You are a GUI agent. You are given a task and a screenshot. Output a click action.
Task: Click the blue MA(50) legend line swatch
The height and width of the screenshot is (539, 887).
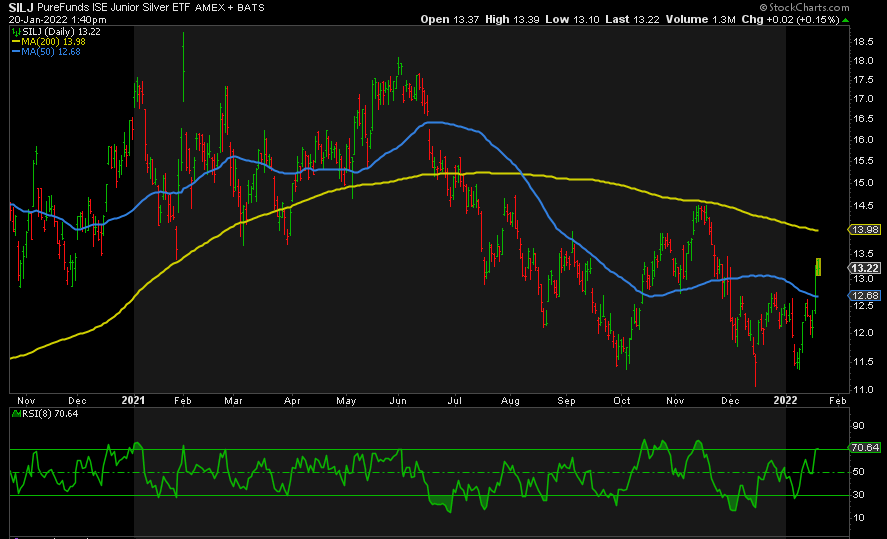16,51
